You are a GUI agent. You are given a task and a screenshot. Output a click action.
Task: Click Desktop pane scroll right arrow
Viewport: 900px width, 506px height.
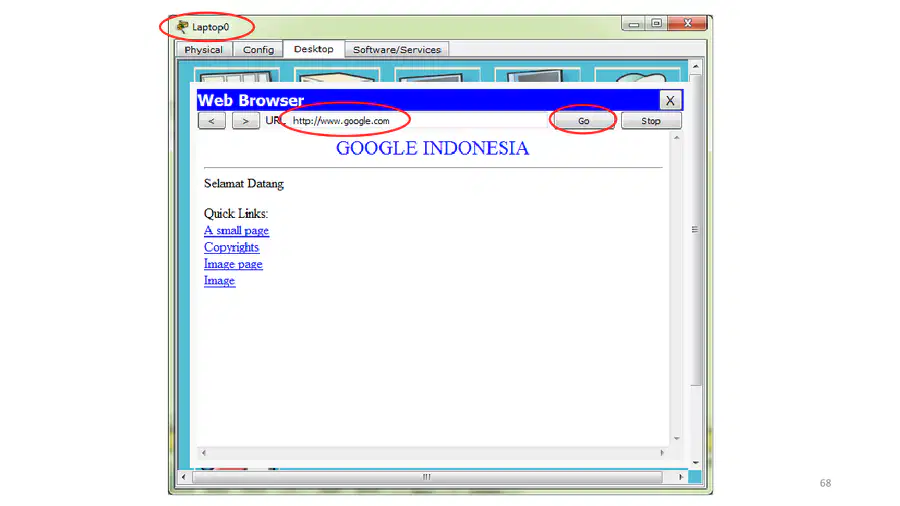(681, 477)
